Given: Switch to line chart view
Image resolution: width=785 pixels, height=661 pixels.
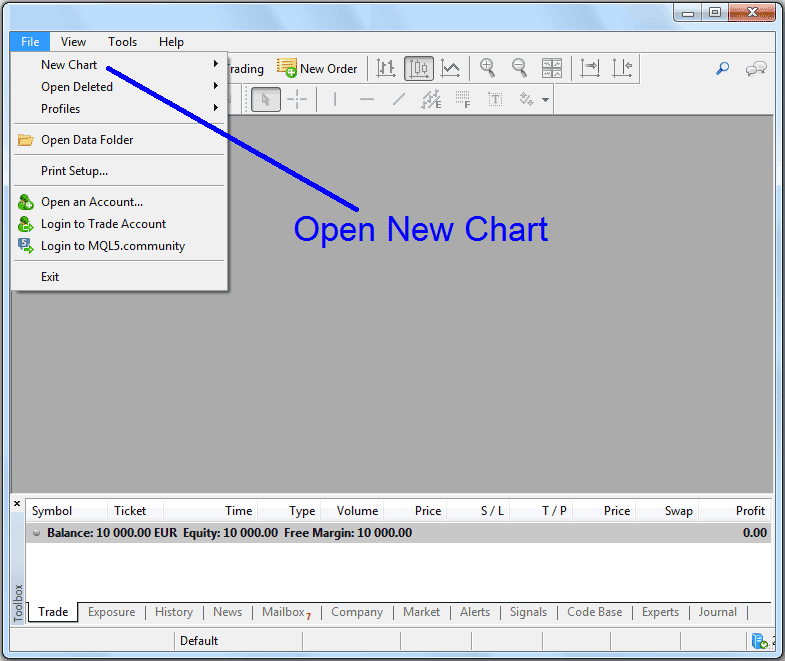Looking at the screenshot, I should (x=451, y=68).
